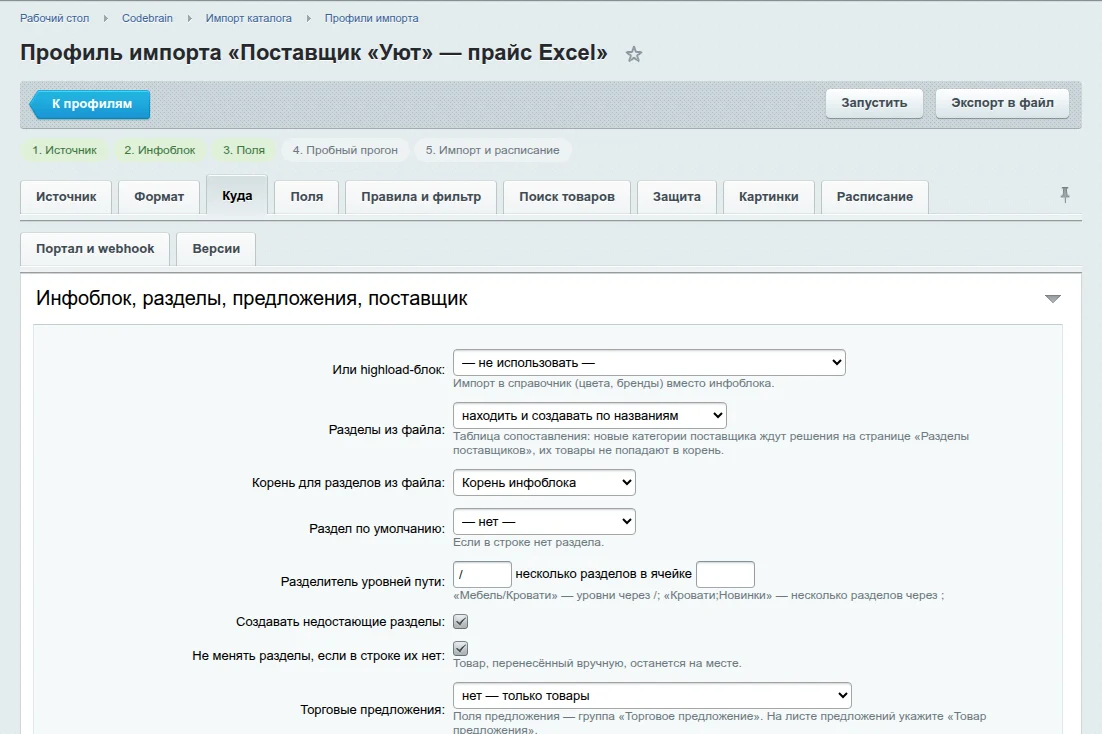The height and width of the screenshot is (734, 1102).
Task: Open the Разделы из файла dropdown
Action: (590, 416)
